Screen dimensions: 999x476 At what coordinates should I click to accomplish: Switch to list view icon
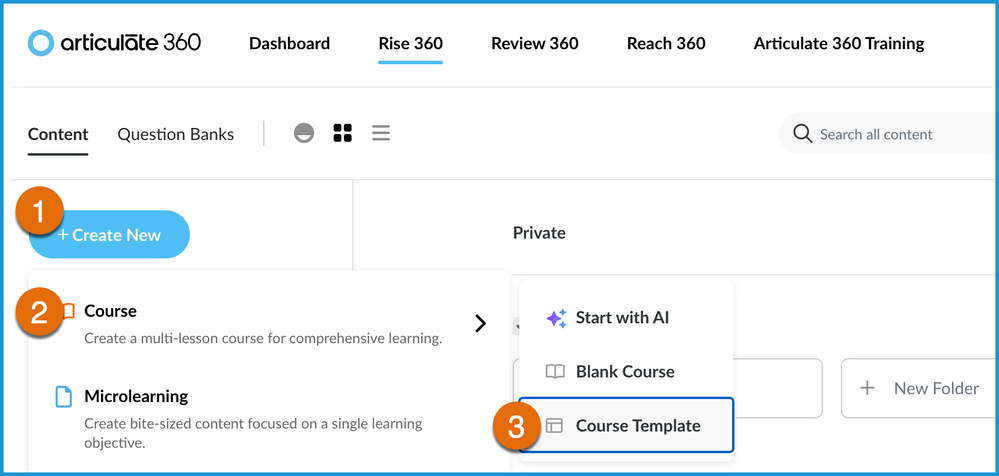381,133
